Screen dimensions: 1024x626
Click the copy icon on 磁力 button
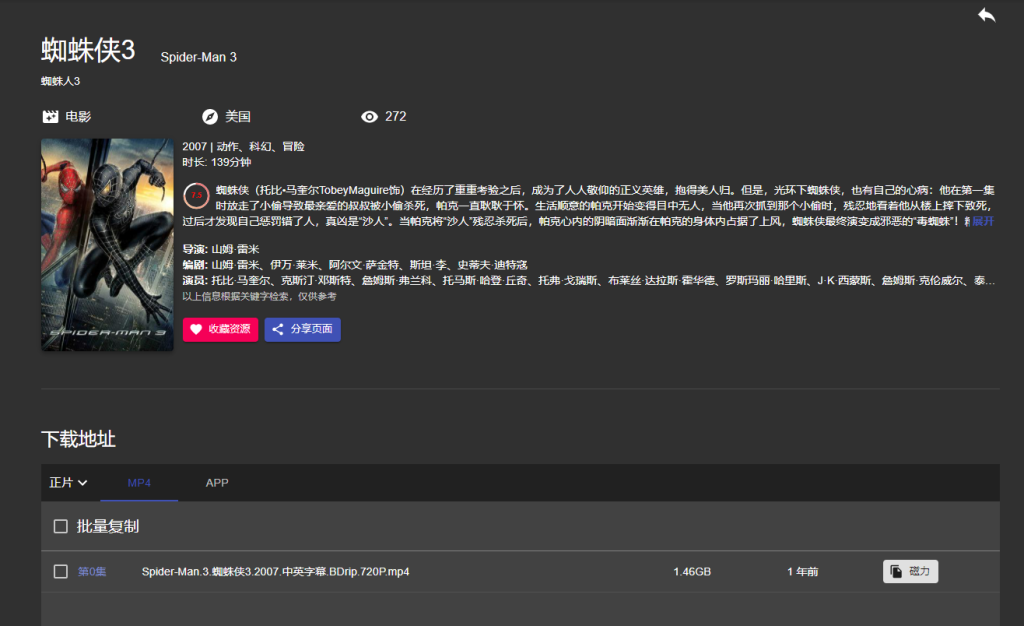[896, 571]
